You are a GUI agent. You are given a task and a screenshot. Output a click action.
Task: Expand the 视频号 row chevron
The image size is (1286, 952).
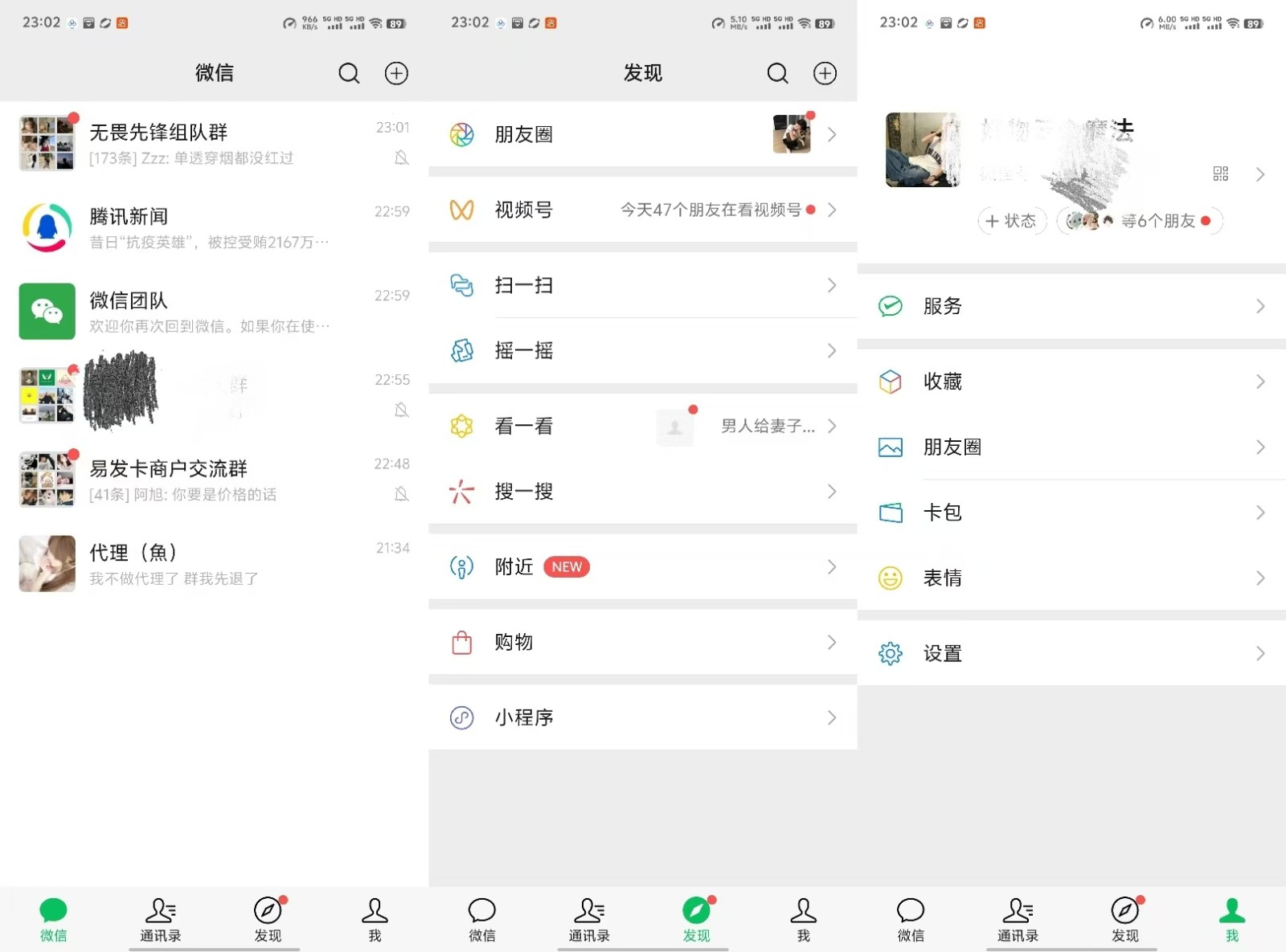(x=832, y=210)
